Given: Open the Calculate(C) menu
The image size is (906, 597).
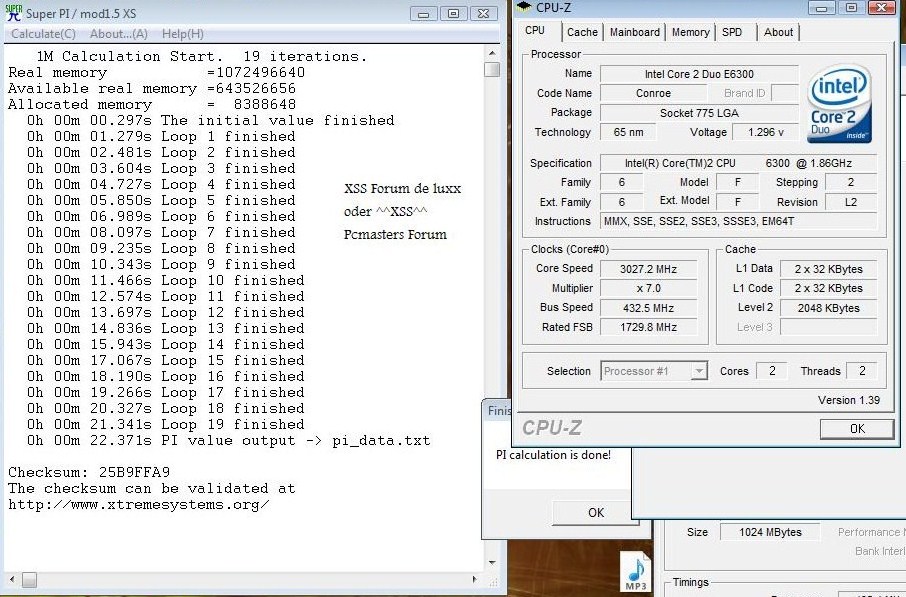Looking at the screenshot, I should point(43,34).
